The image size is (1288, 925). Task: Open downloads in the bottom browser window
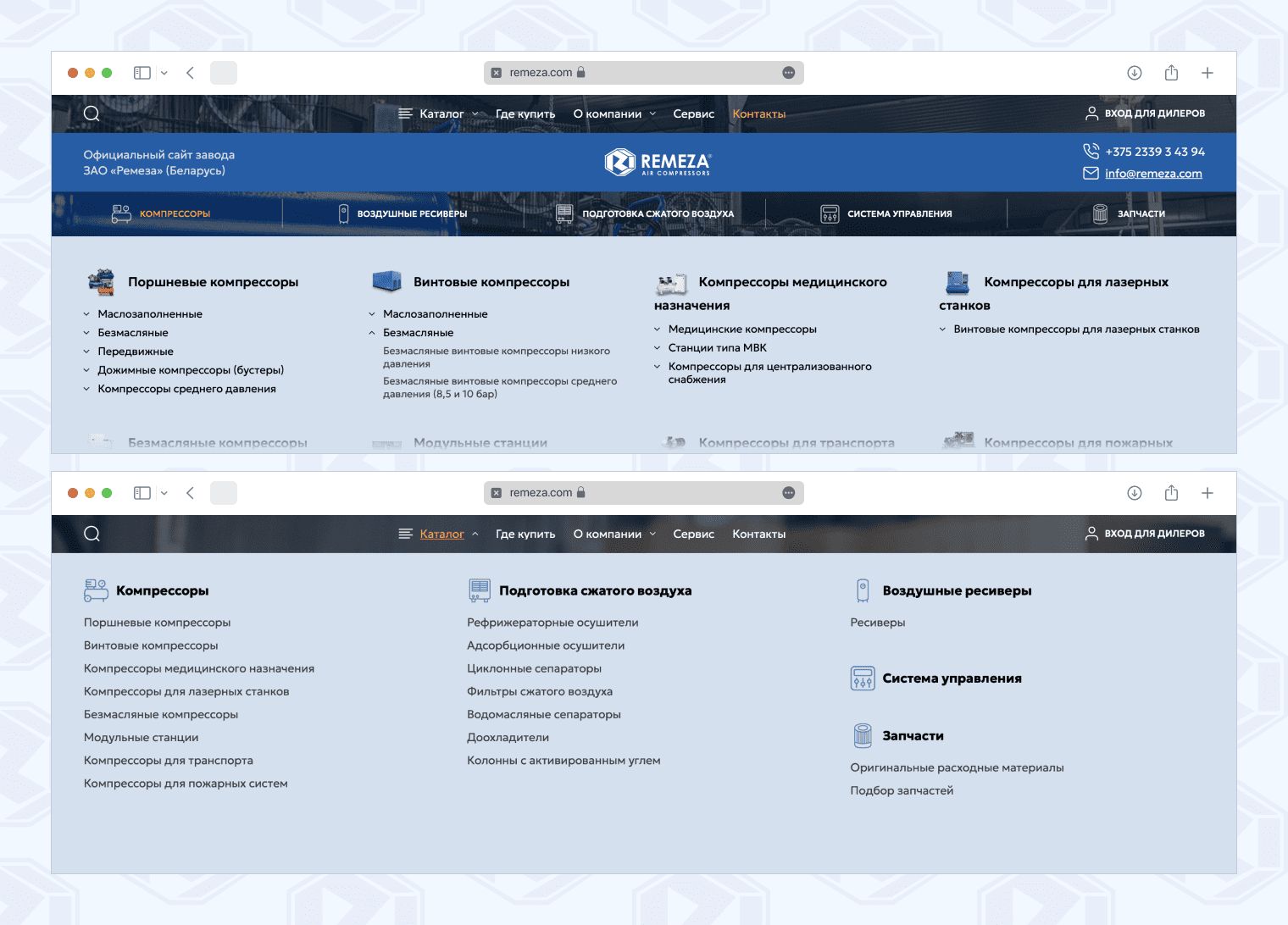[x=1135, y=493]
